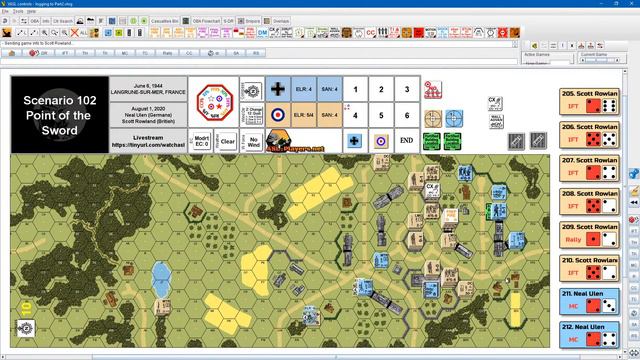Viewport: 640px width, 360px height.
Task: Click the vertical map scrollbar
Action: tap(624, 210)
